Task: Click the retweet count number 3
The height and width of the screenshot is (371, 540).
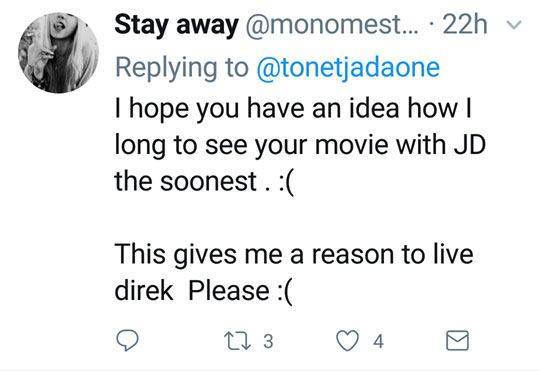Action: (x=268, y=341)
